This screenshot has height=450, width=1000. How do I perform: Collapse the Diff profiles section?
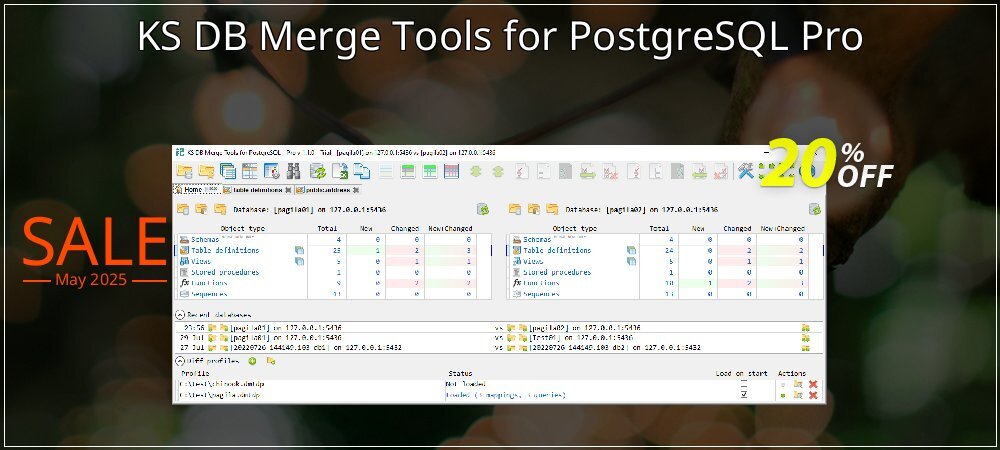click(x=180, y=361)
